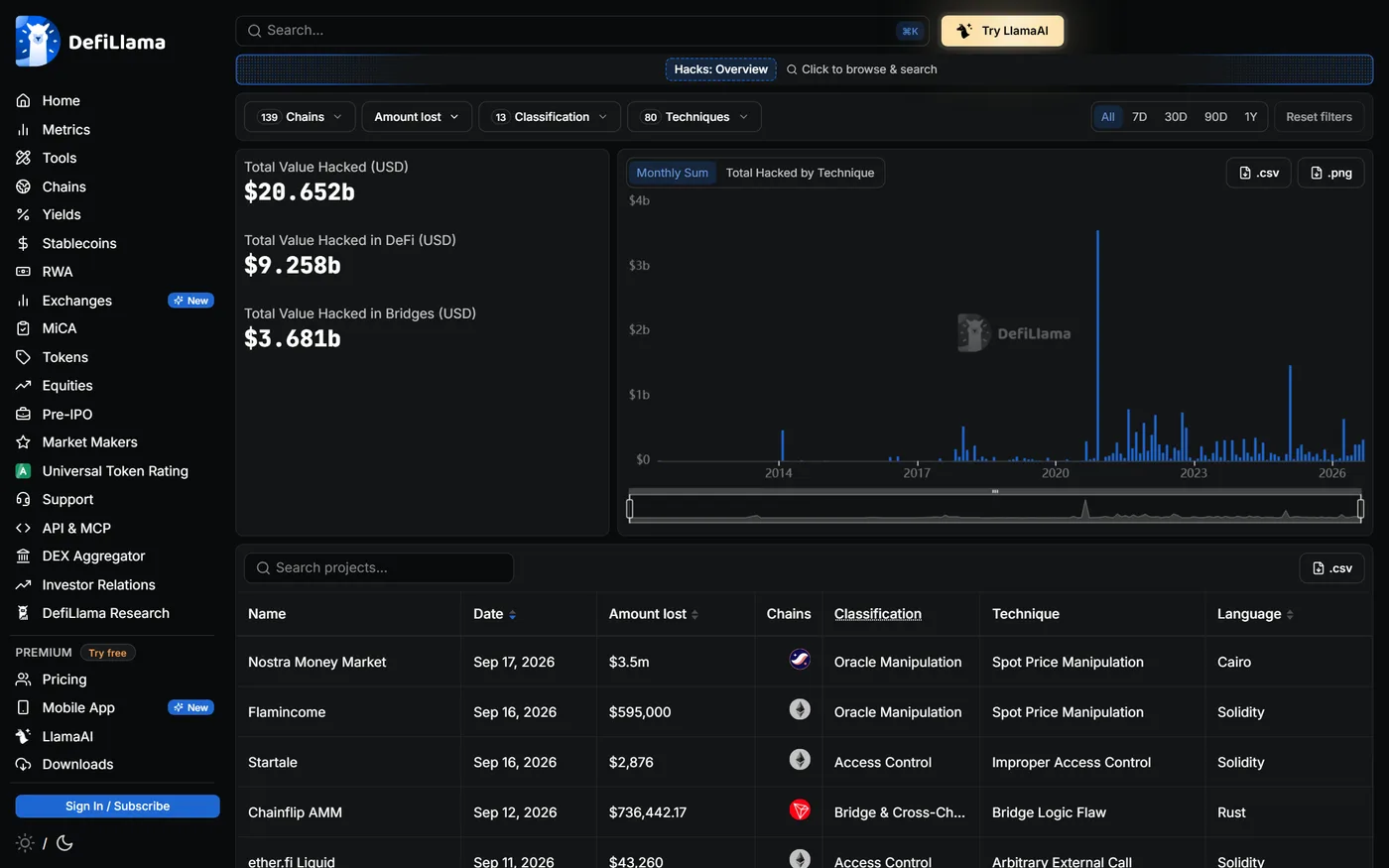Select the 1Y time range
This screenshot has width=1389, height=868.
[1251, 117]
